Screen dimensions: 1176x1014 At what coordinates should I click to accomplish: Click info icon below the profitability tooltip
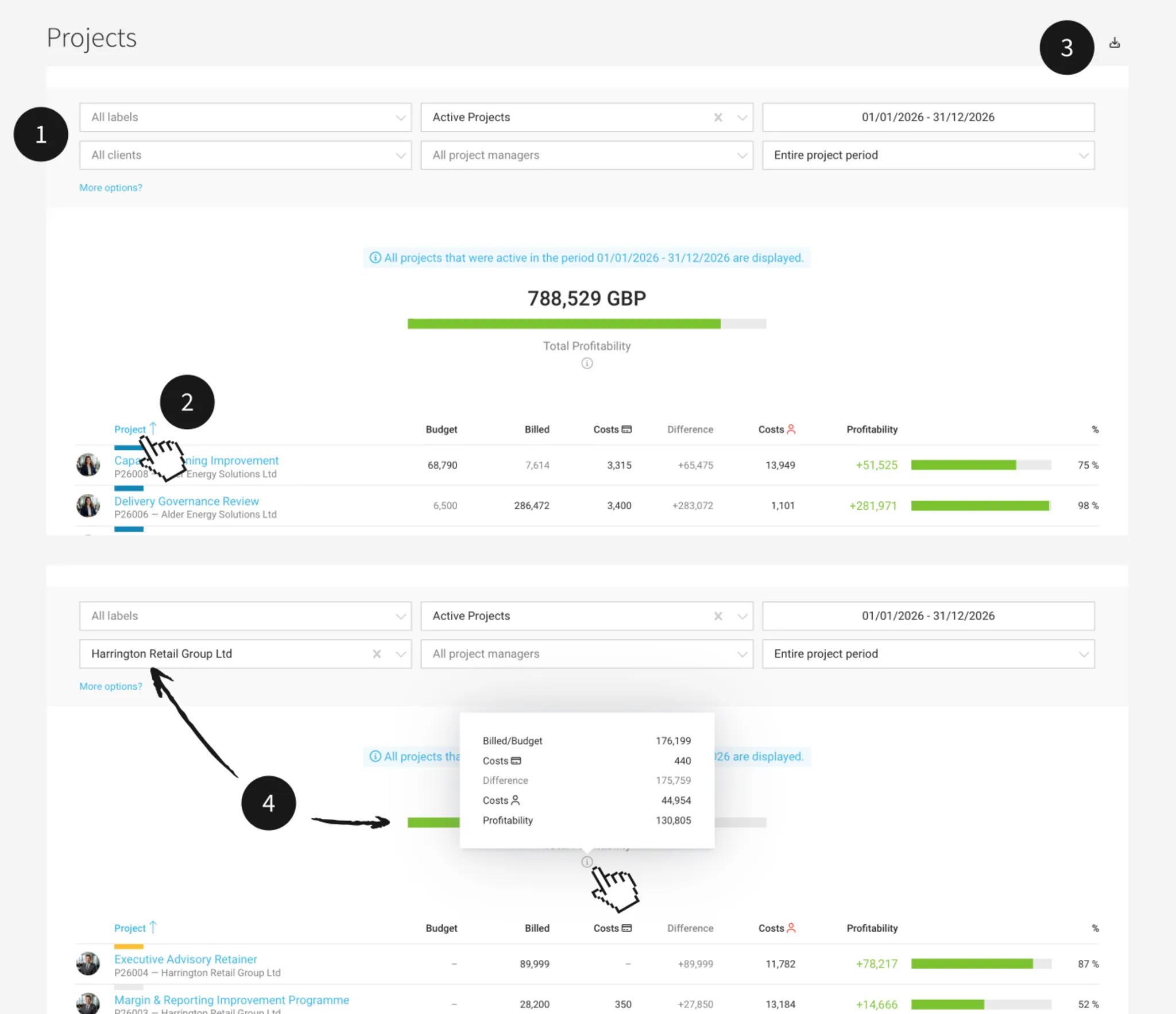coord(587,862)
